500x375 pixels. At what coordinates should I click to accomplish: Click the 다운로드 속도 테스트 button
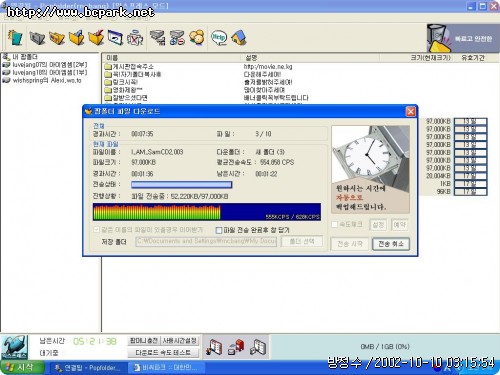163,352
